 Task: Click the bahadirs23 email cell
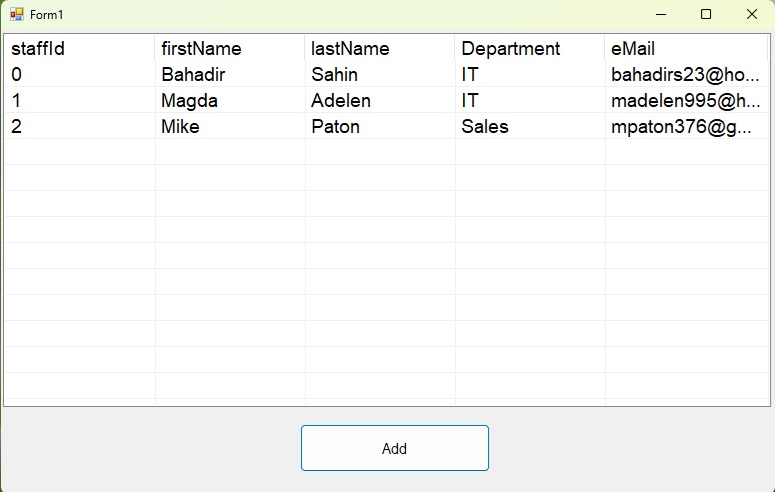click(x=685, y=75)
